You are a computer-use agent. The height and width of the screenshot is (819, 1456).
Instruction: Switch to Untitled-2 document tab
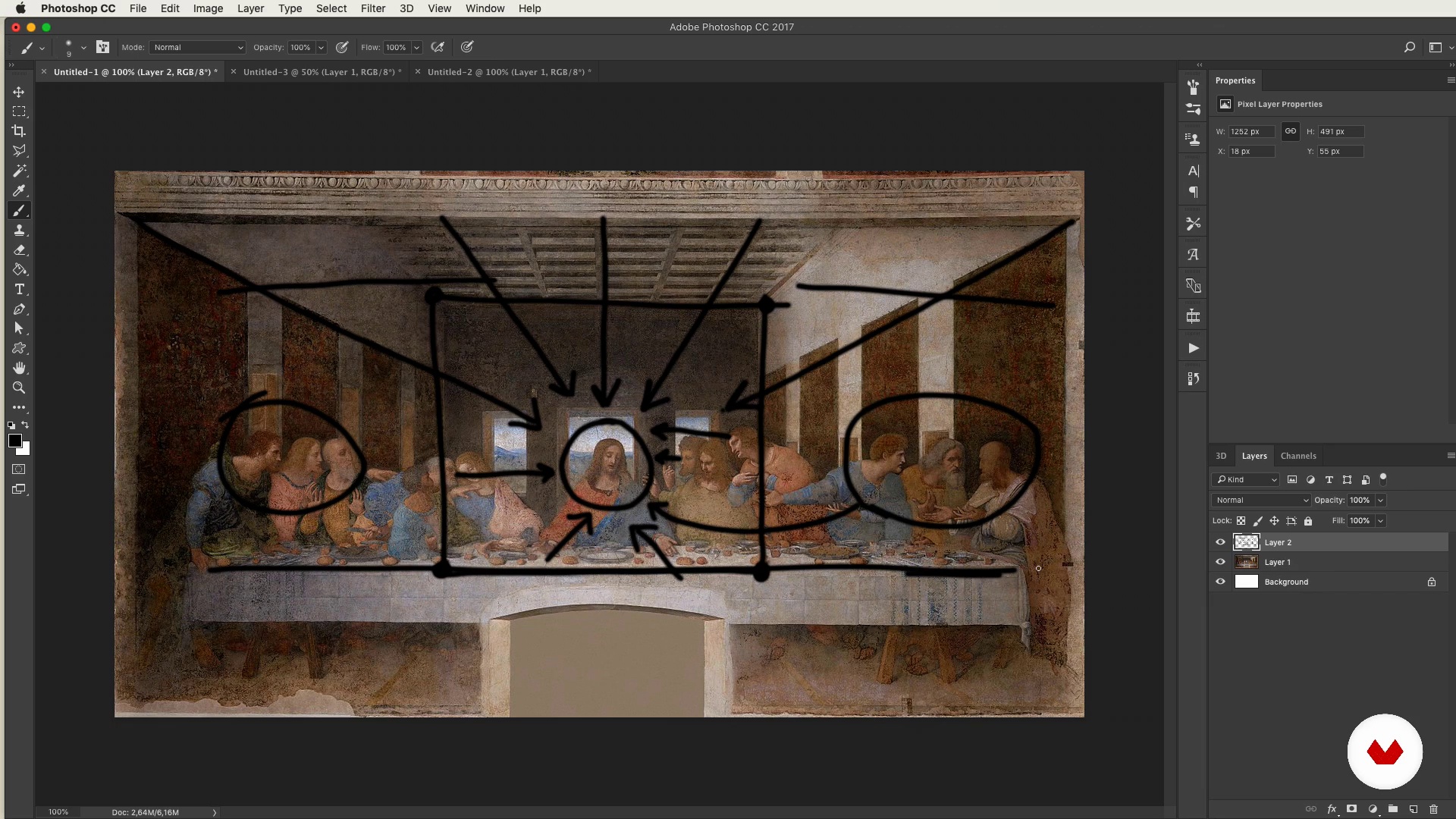[x=509, y=72]
